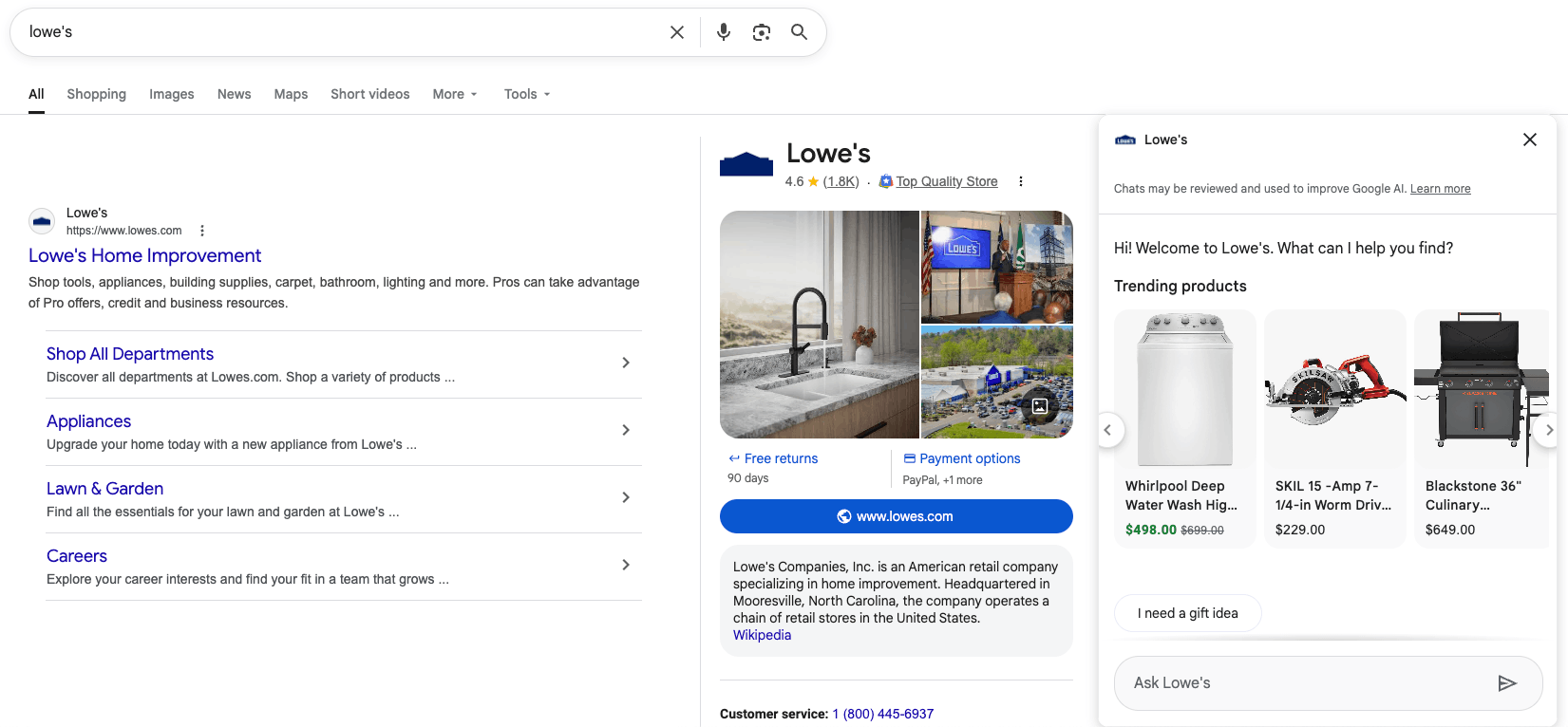The height and width of the screenshot is (727, 1568).
Task: Send the message with the arrow icon
Action: 1507,683
